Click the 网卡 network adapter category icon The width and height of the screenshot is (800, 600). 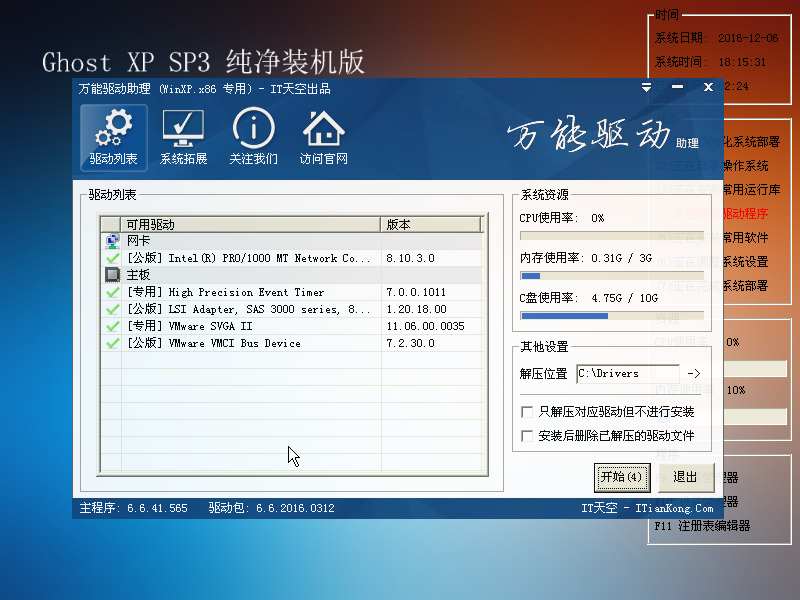pos(112,240)
